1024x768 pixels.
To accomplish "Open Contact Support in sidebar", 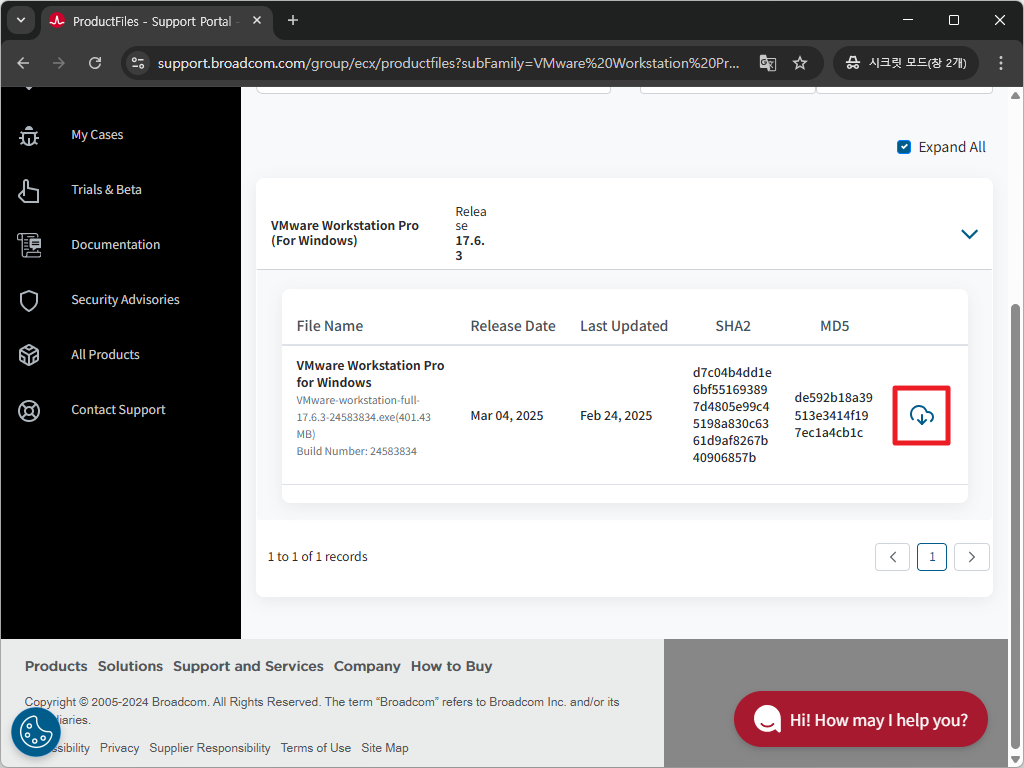I will click(118, 409).
